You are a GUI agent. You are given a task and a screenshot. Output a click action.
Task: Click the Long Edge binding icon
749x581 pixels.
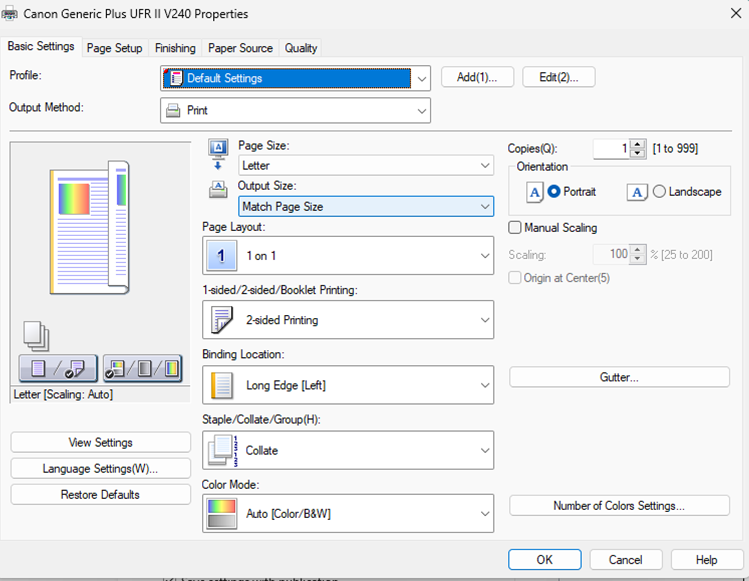[x=222, y=385]
